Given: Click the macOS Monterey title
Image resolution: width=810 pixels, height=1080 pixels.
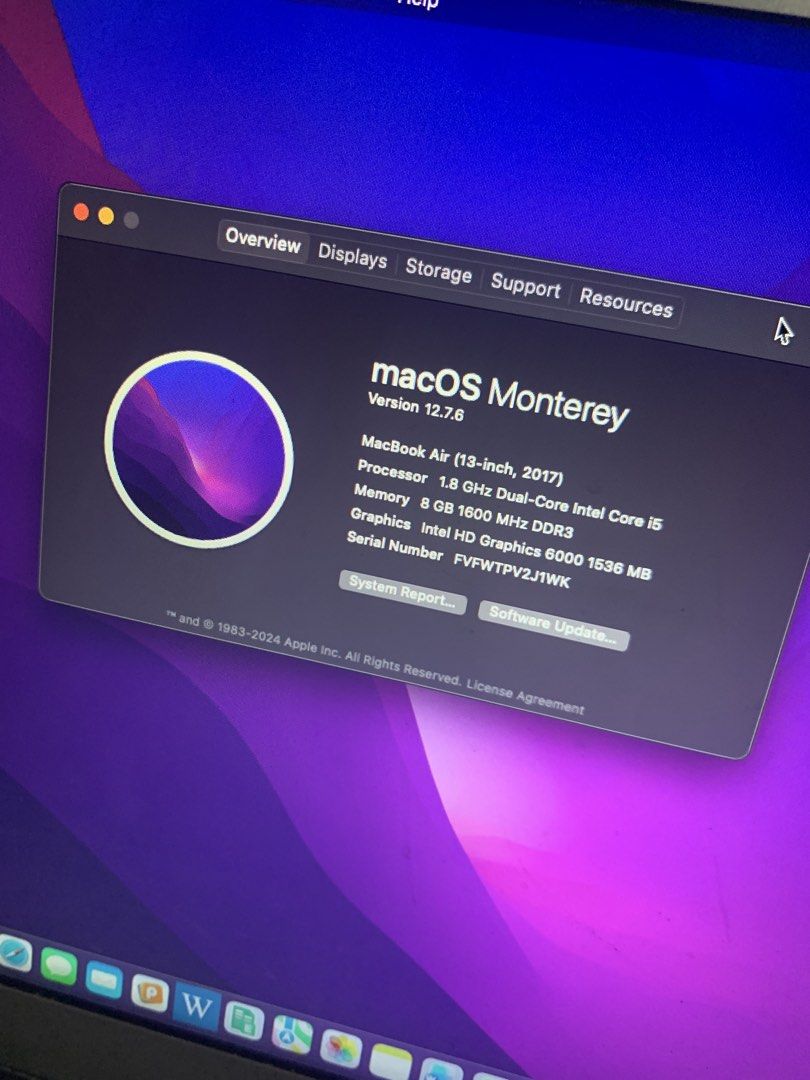Looking at the screenshot, I should tap(499, 393).
